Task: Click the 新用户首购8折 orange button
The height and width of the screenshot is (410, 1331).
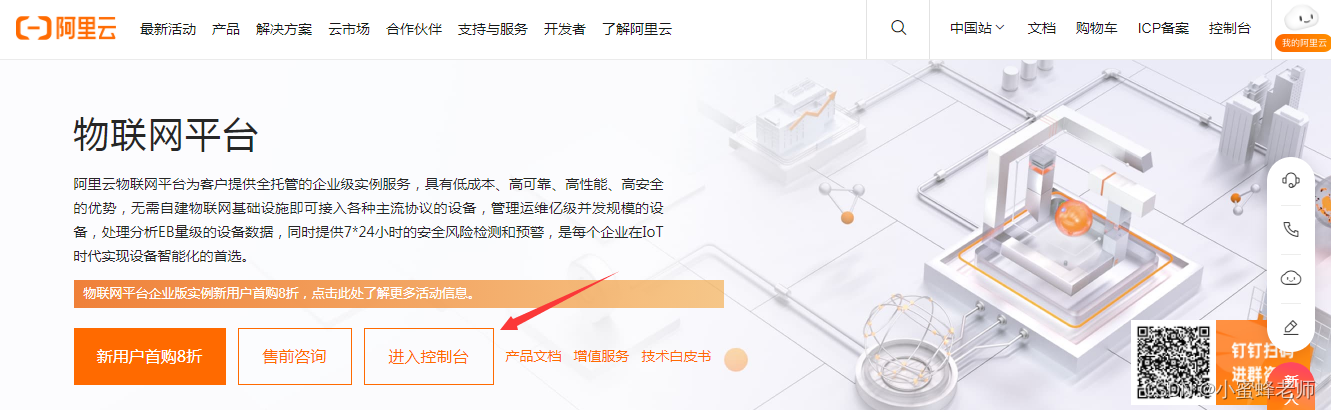Action: point(149,356)
